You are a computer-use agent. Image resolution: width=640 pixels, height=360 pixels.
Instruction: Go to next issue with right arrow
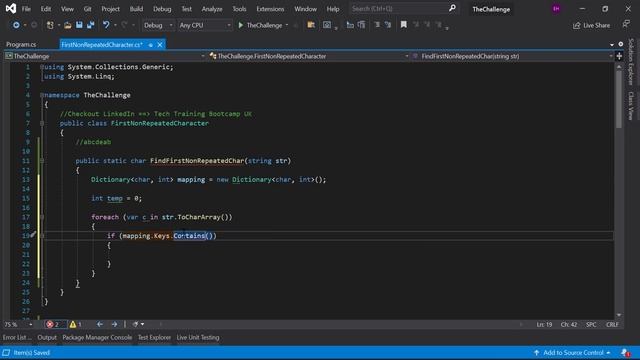tap(114, 324)
